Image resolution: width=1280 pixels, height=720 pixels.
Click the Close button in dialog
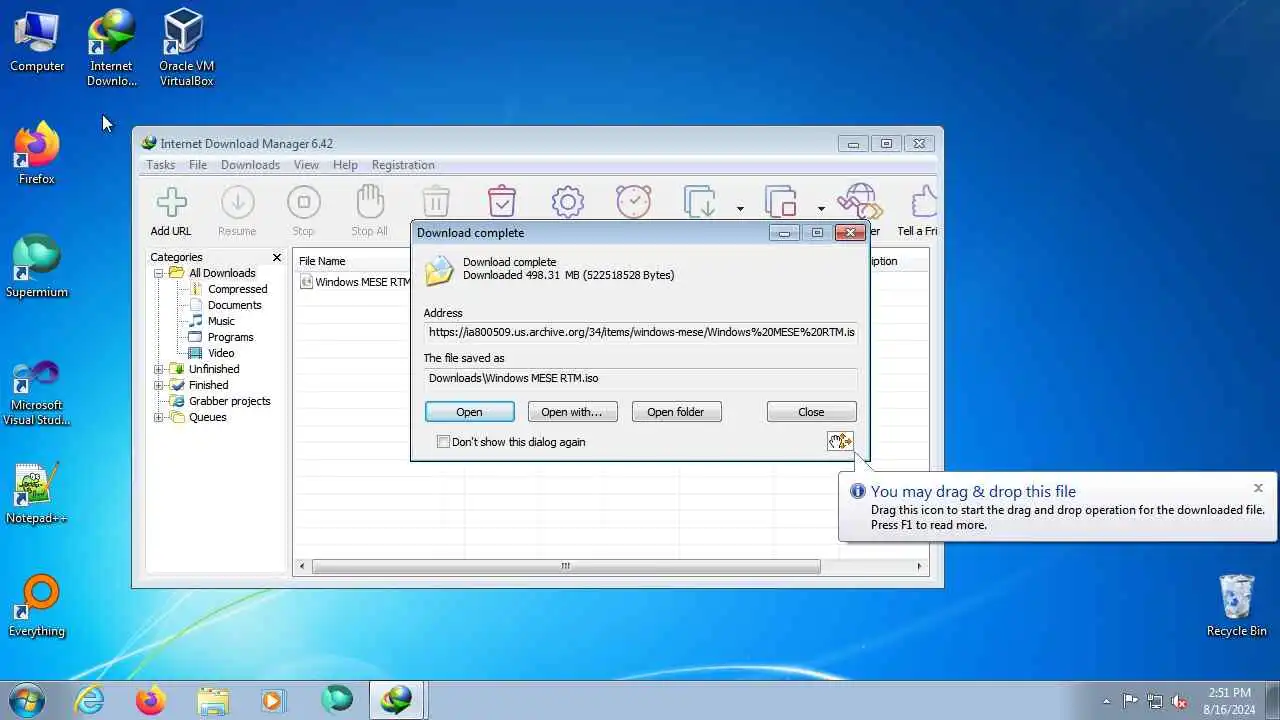point(811,412)
